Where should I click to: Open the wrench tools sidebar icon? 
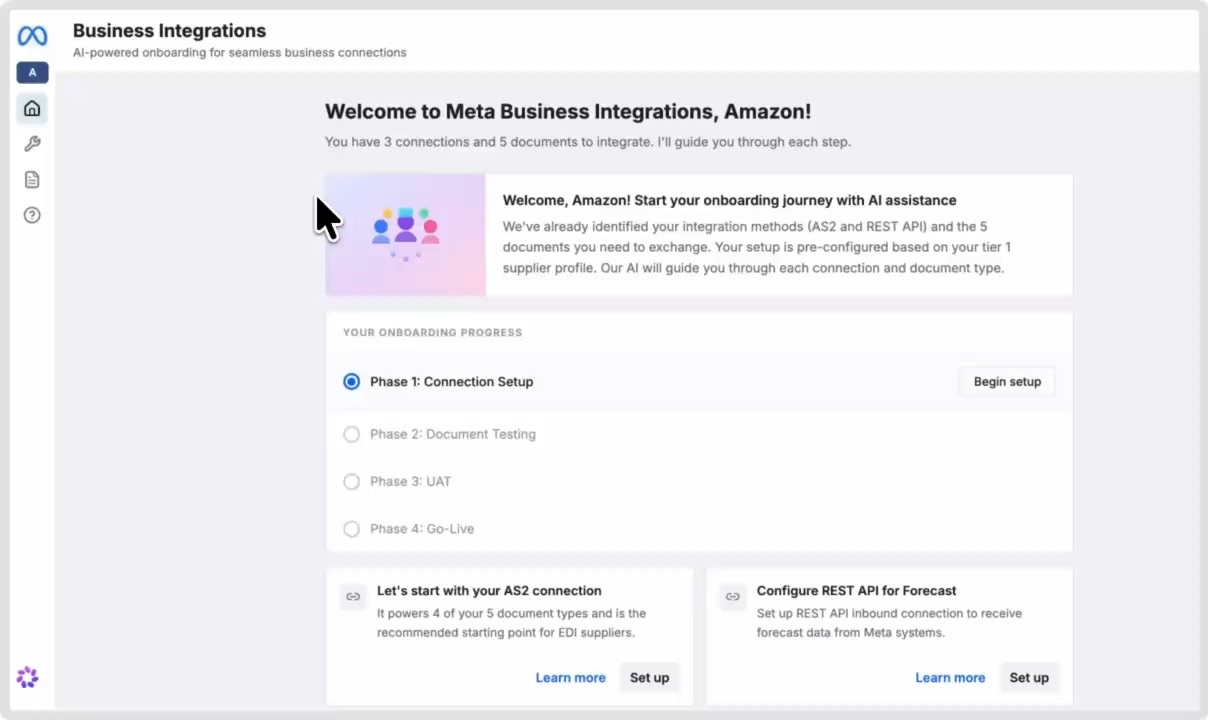point(32,144)
